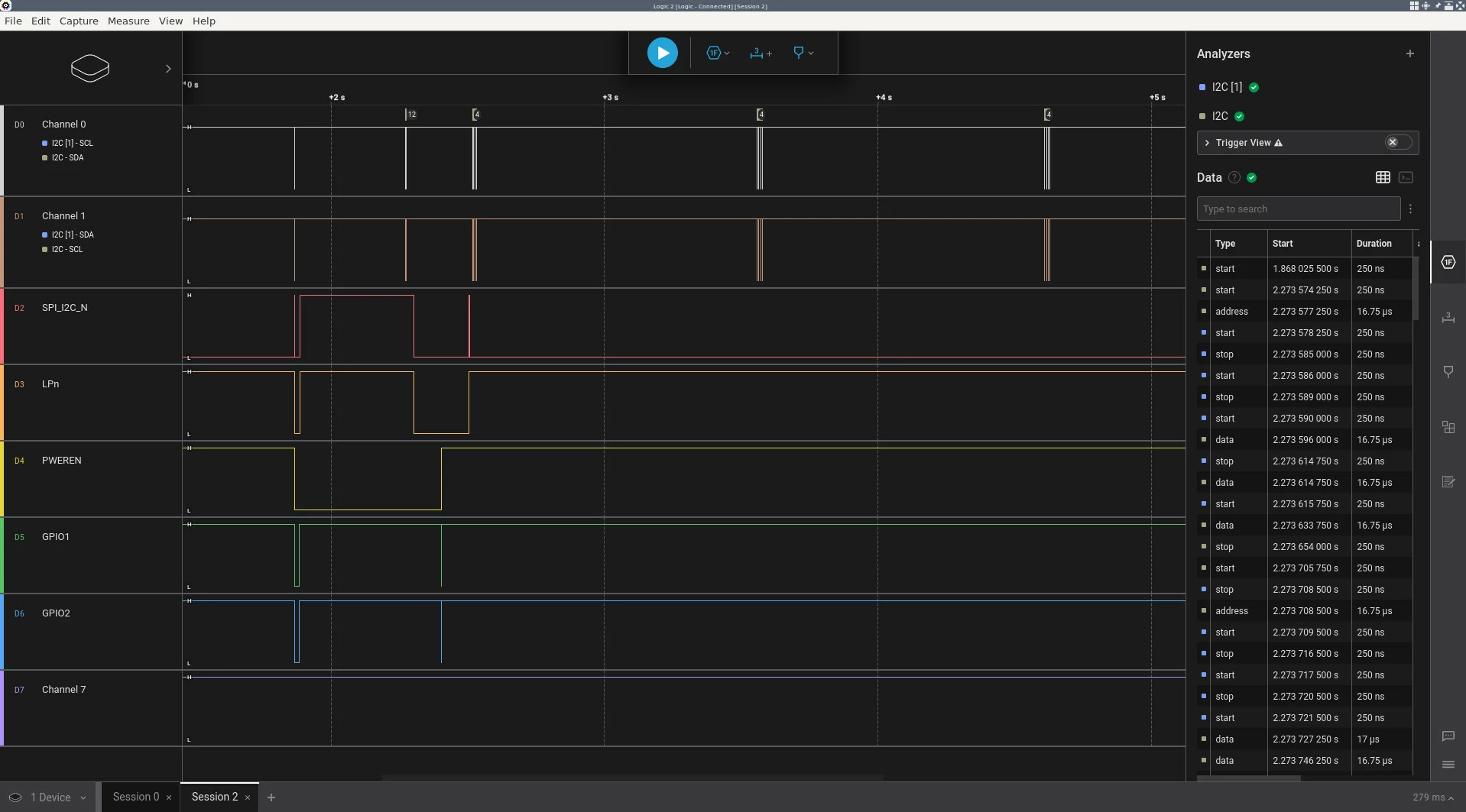The height and width of the screenshot is (812, 1466).
Task: Select the stop row at 2.273 654 000 s
Action: (x=1304, y=547)
